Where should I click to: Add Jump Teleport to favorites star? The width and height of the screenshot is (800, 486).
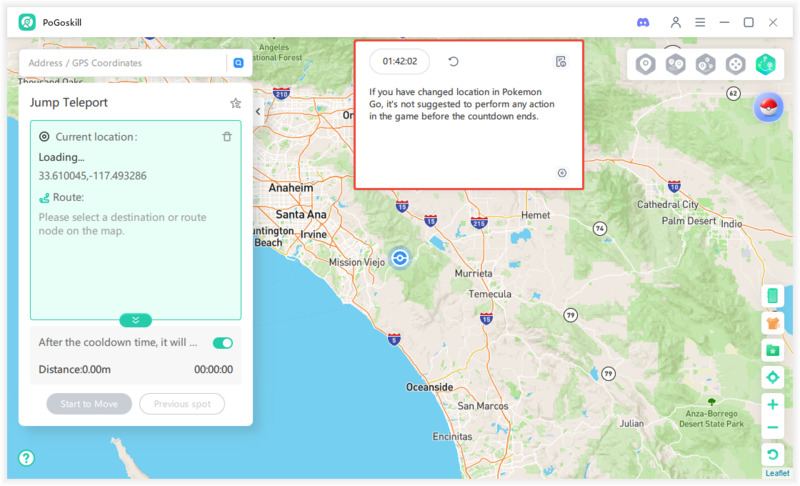(236, 103)
